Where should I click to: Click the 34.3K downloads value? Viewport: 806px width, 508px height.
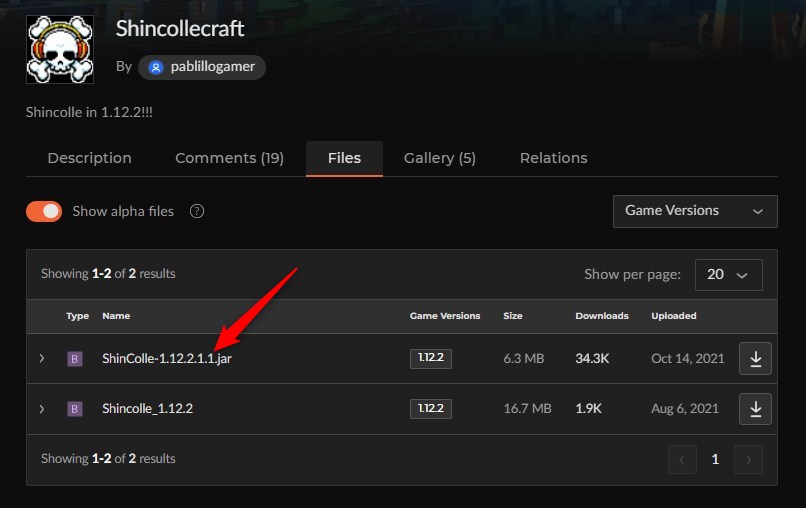point(592,358)
